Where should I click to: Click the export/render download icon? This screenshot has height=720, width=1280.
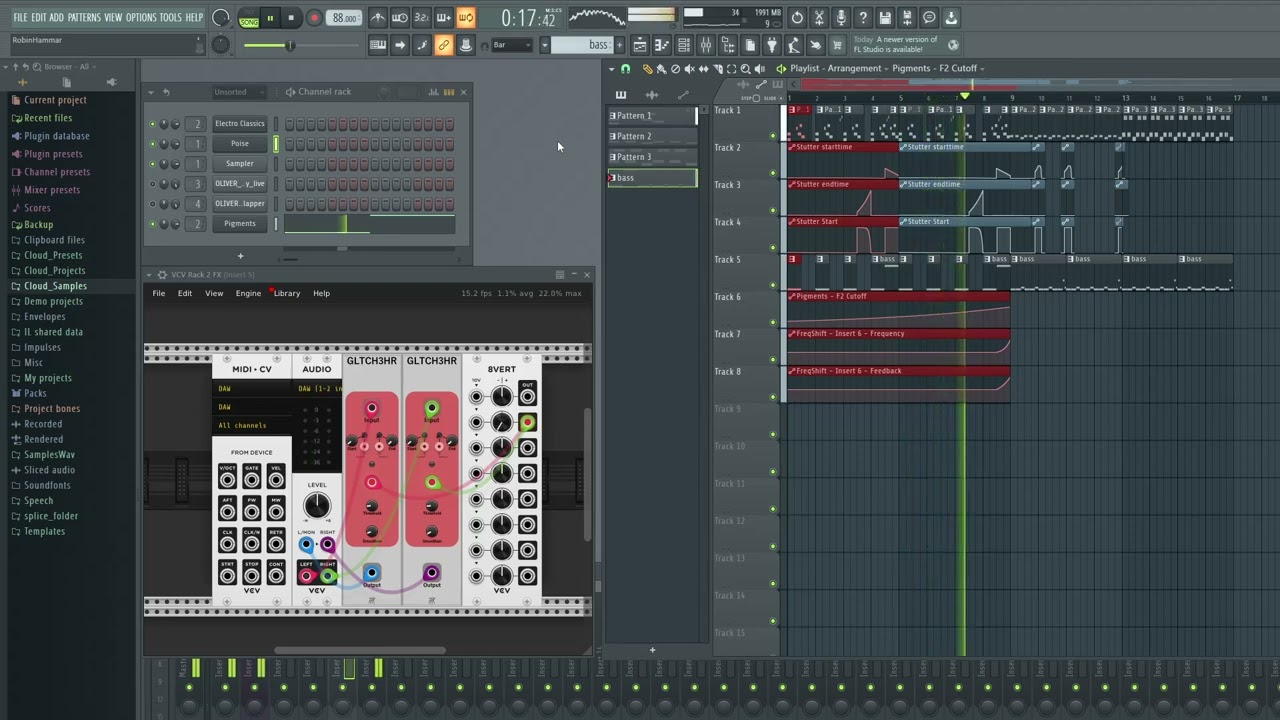tap(951, 18)
